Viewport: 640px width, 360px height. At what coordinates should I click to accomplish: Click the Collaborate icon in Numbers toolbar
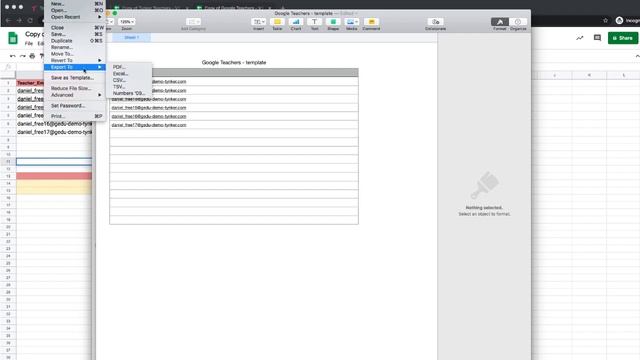tap(436, 22)
